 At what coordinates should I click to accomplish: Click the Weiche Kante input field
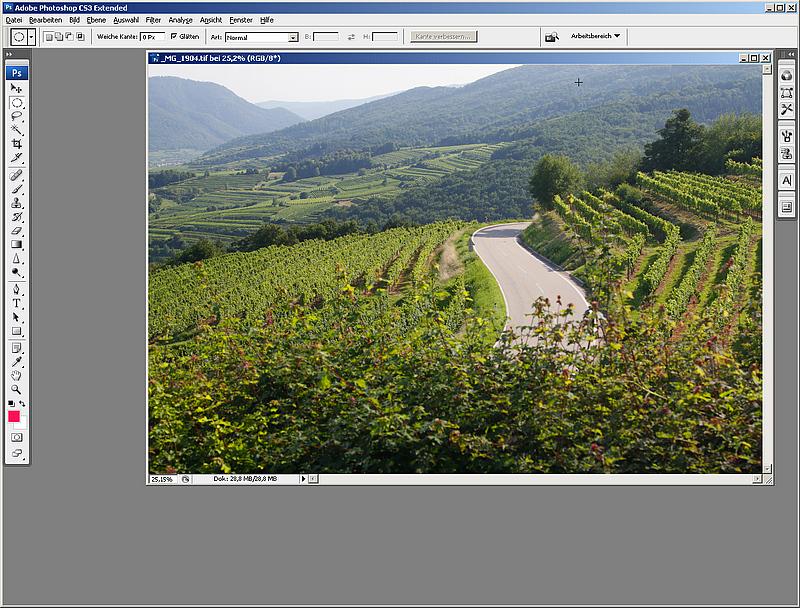click(x=152, y=37)
